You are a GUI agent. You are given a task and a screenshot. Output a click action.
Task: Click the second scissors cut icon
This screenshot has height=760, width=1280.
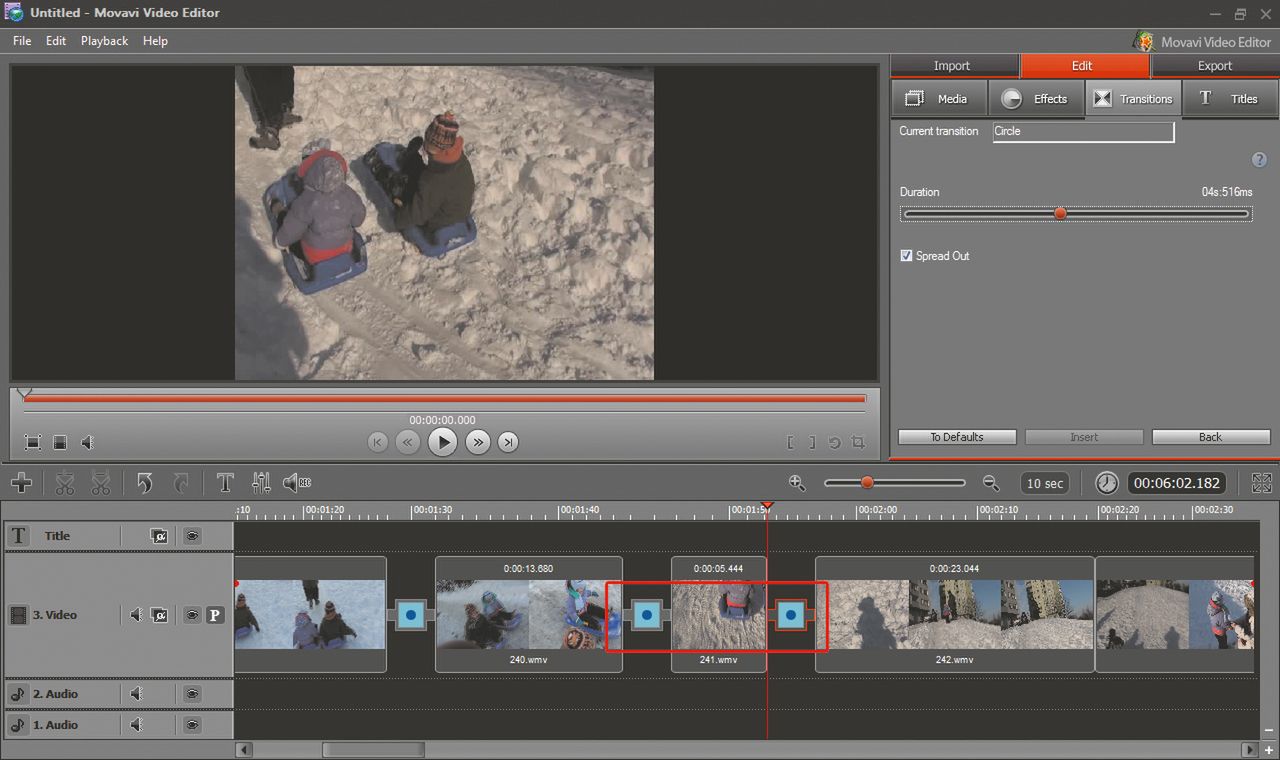pyautogui.click(x=100, y=484)
